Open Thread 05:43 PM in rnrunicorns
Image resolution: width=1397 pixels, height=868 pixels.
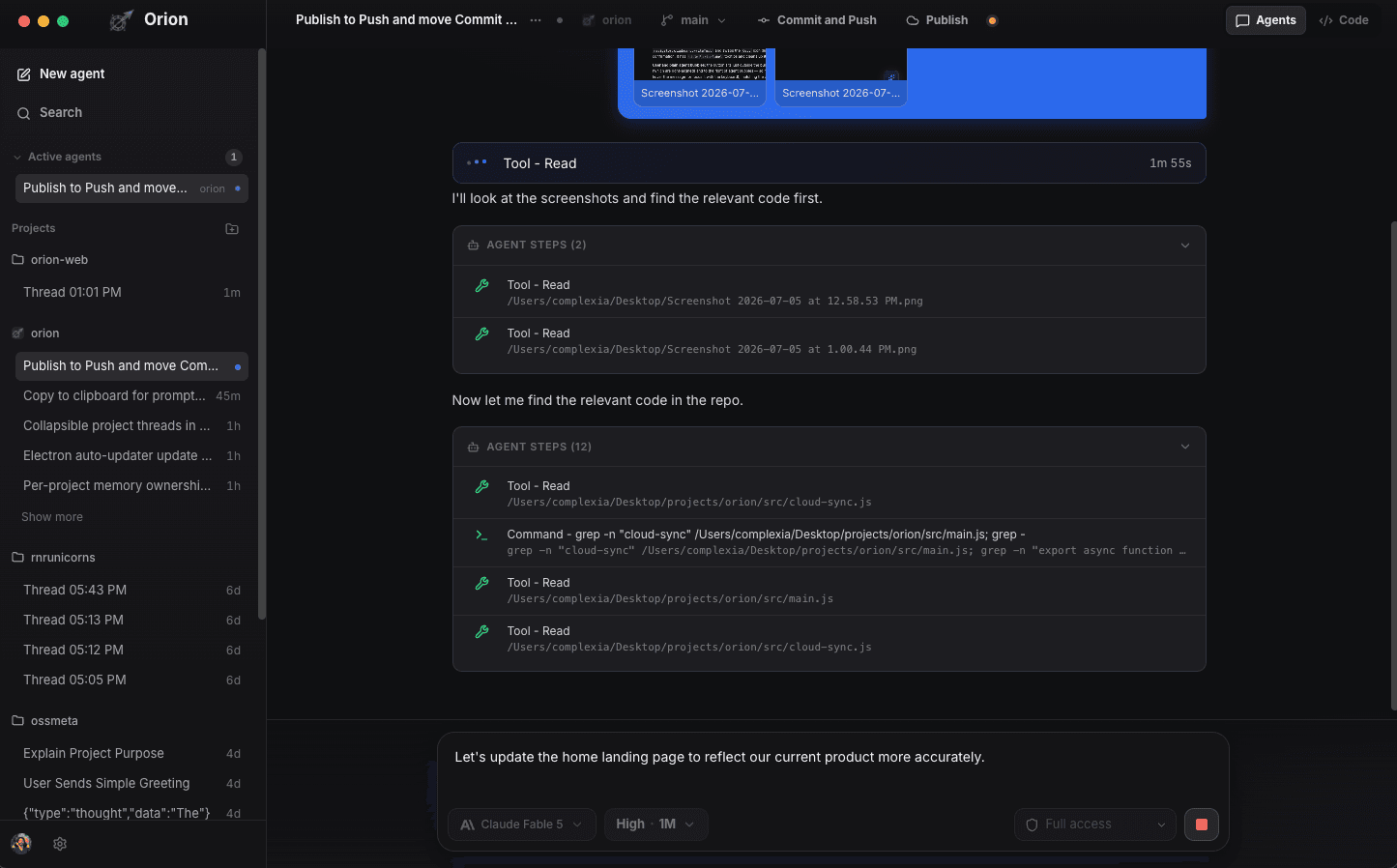pos(131,591)
